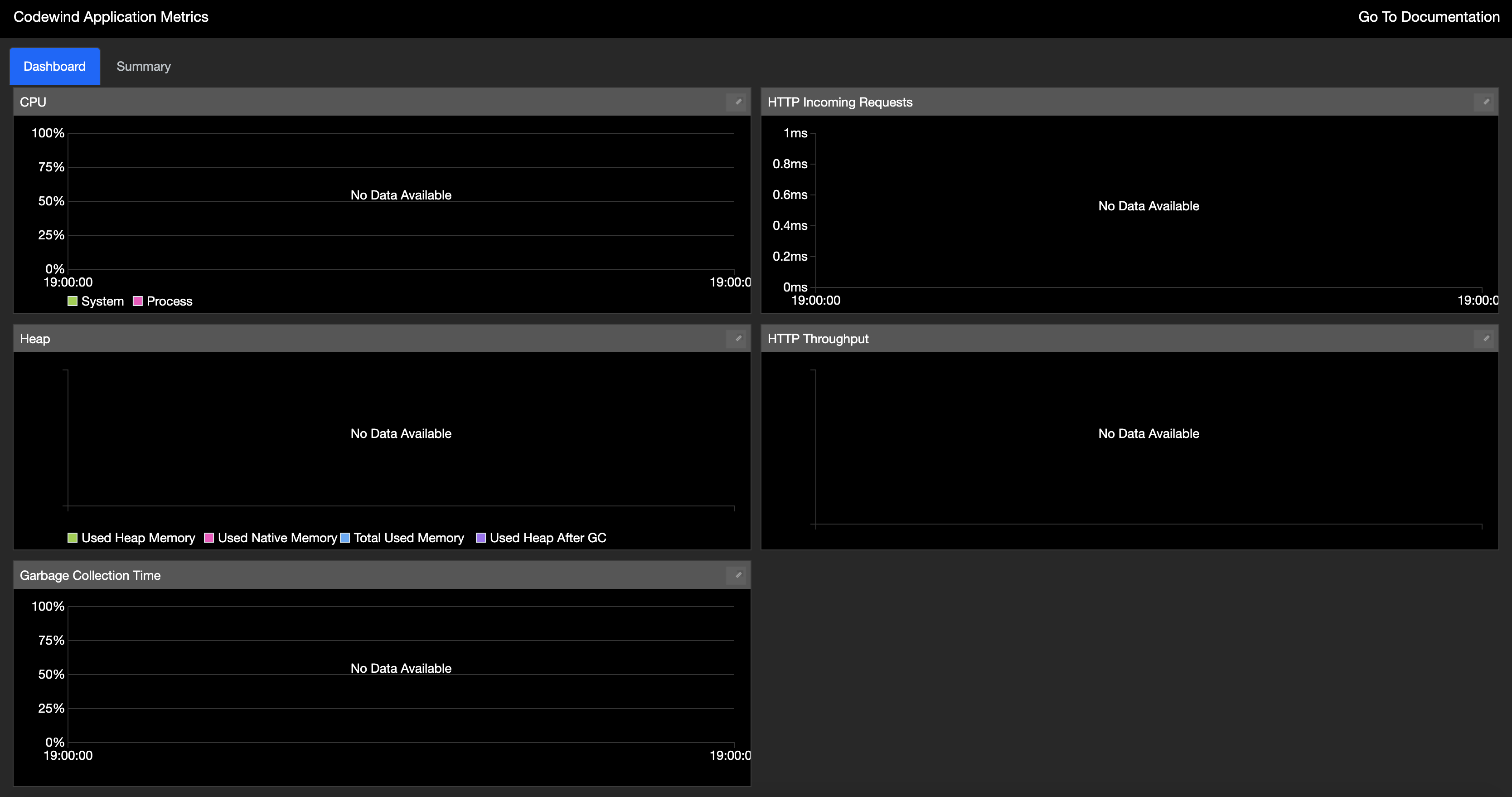The width and height of the screenshot is (1512, 797).
Task: Edit the HTTP Incoming Requests chart
Action: click(x=1486, y=101)
